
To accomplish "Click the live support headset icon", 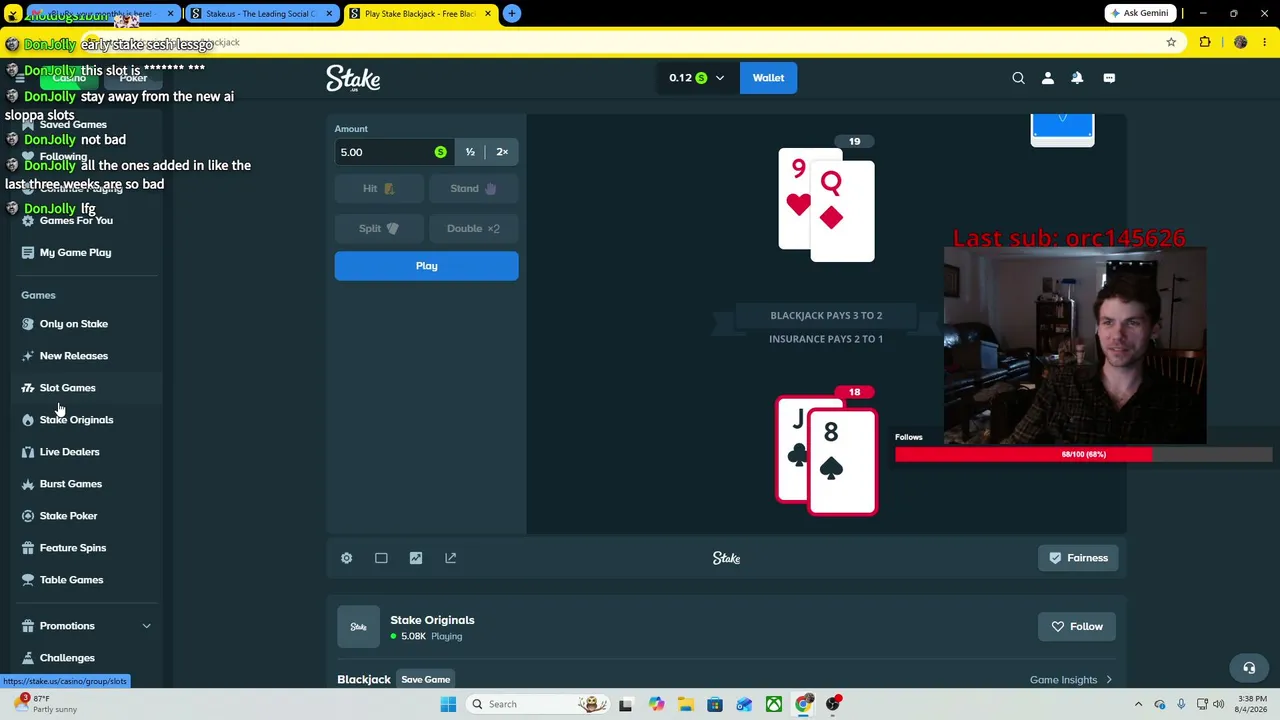I will tap(1249, 668).
